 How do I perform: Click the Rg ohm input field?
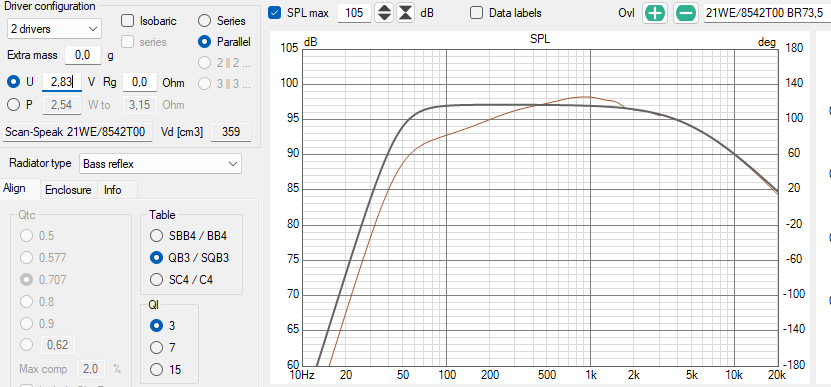(x=140, y=82)
